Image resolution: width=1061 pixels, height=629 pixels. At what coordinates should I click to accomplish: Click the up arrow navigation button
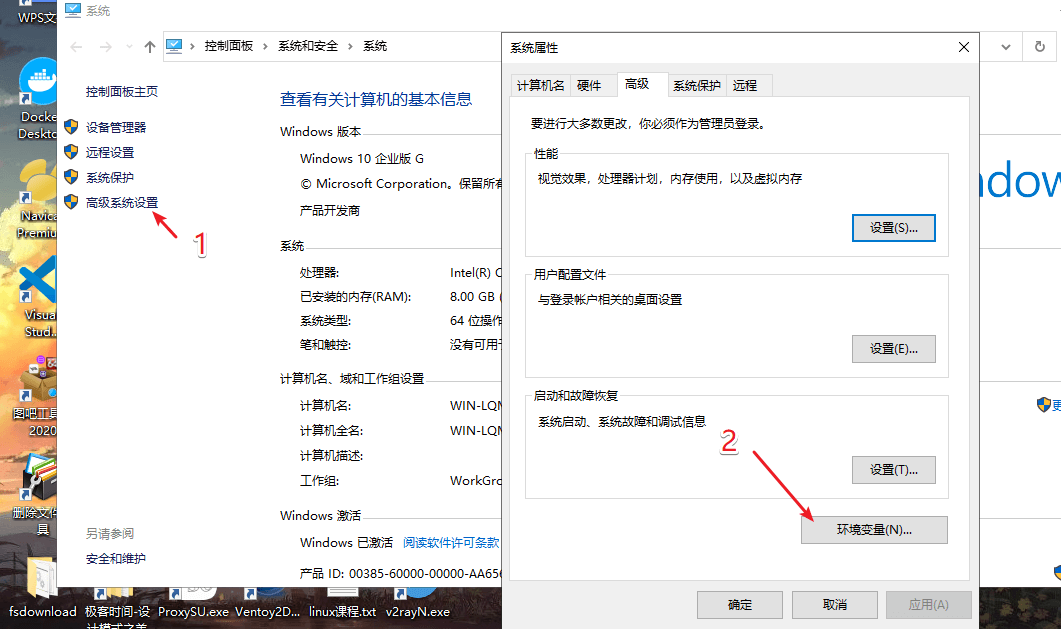click(x=150, y=46)
